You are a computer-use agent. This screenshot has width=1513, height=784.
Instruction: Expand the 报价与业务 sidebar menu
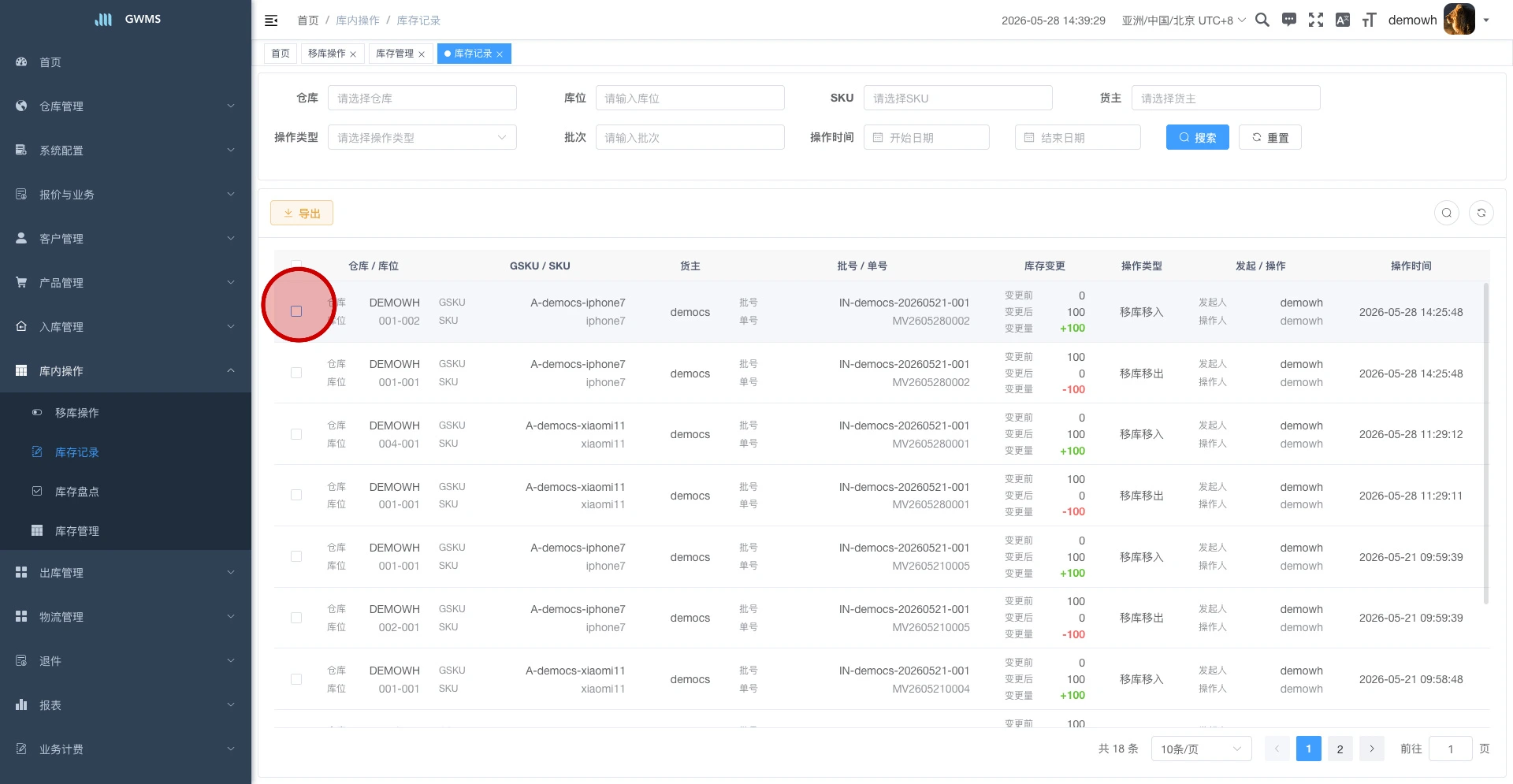click(126, 195)
